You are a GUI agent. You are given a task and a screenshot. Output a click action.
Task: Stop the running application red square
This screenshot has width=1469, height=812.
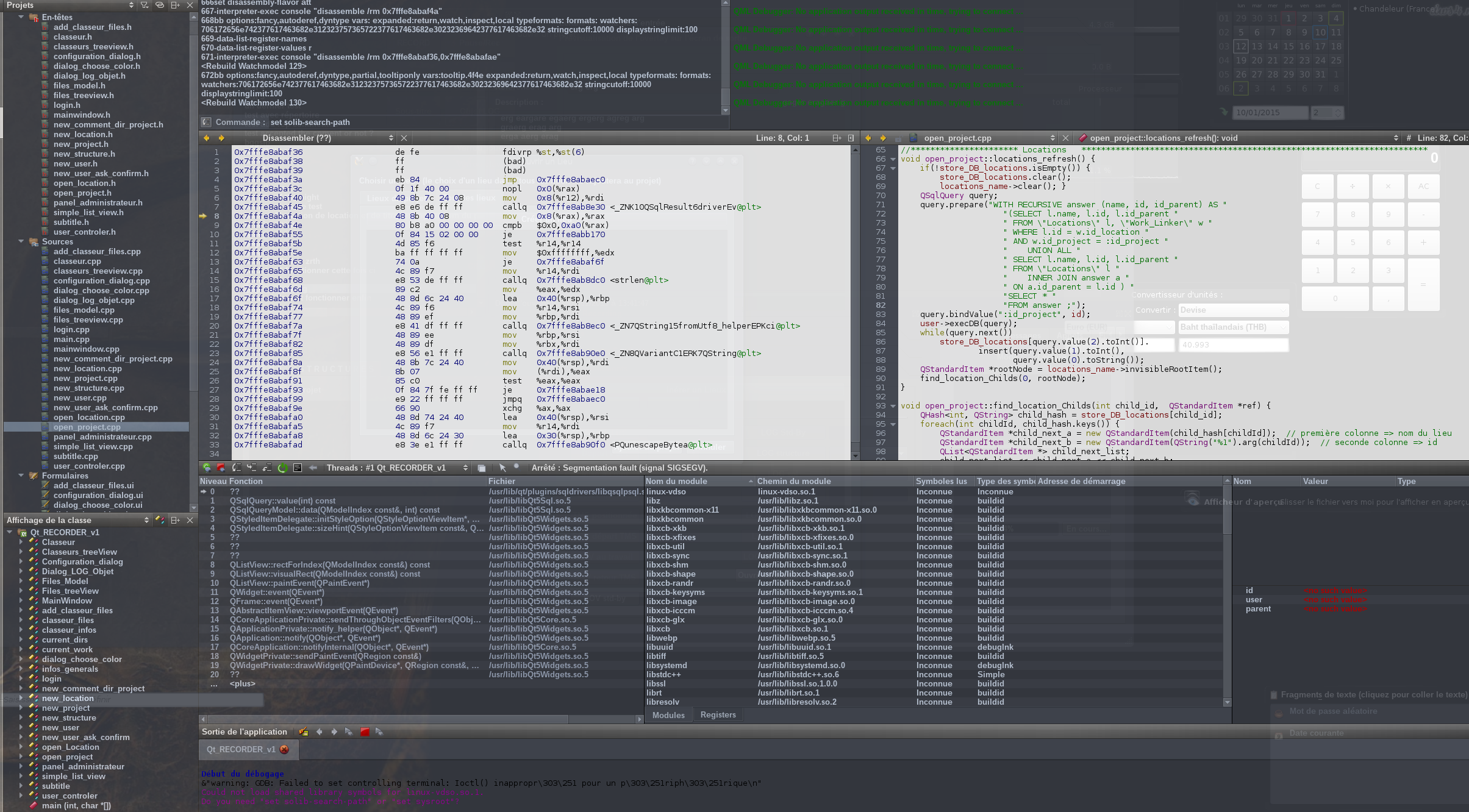365,732
